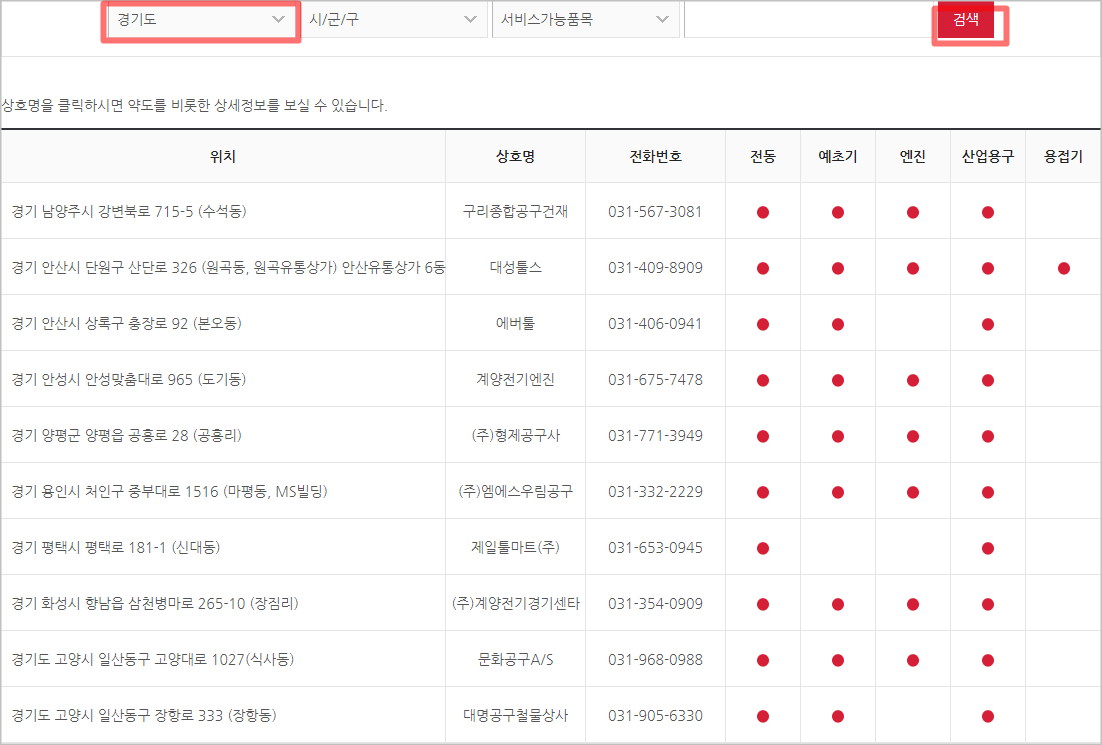This screenshot has height=745, width=1102.
Task: Open 제일툴마트(주) shop details
Action: 515,548
